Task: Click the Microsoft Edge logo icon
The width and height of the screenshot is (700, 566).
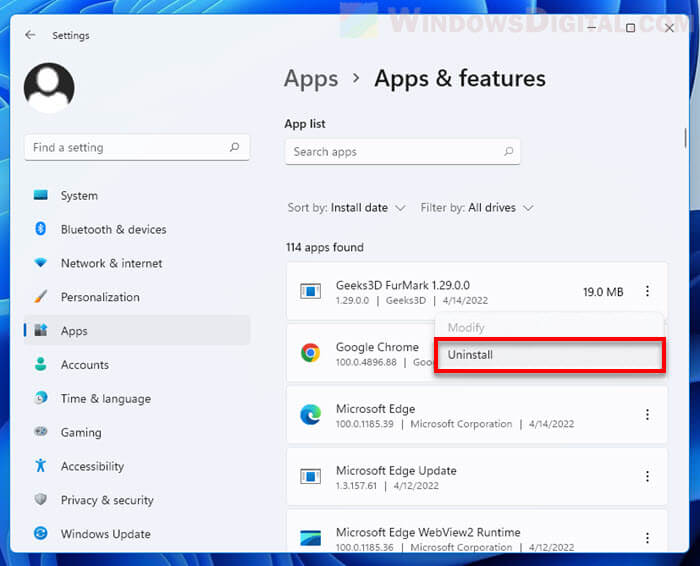Action: [310, 415]
